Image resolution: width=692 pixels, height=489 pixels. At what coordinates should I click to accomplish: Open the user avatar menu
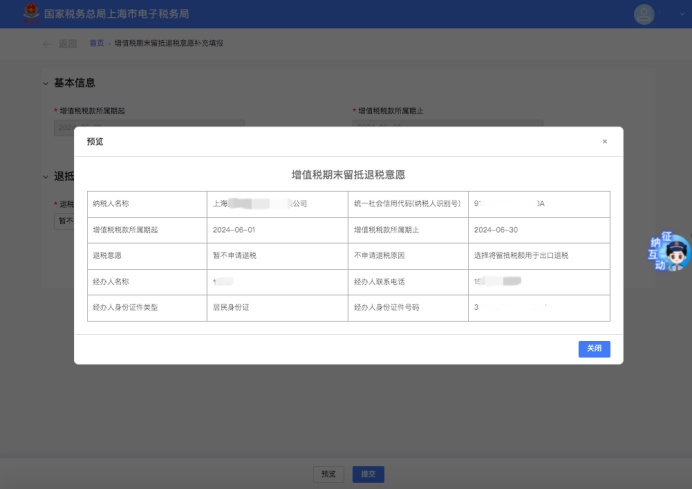click(644, 14)
